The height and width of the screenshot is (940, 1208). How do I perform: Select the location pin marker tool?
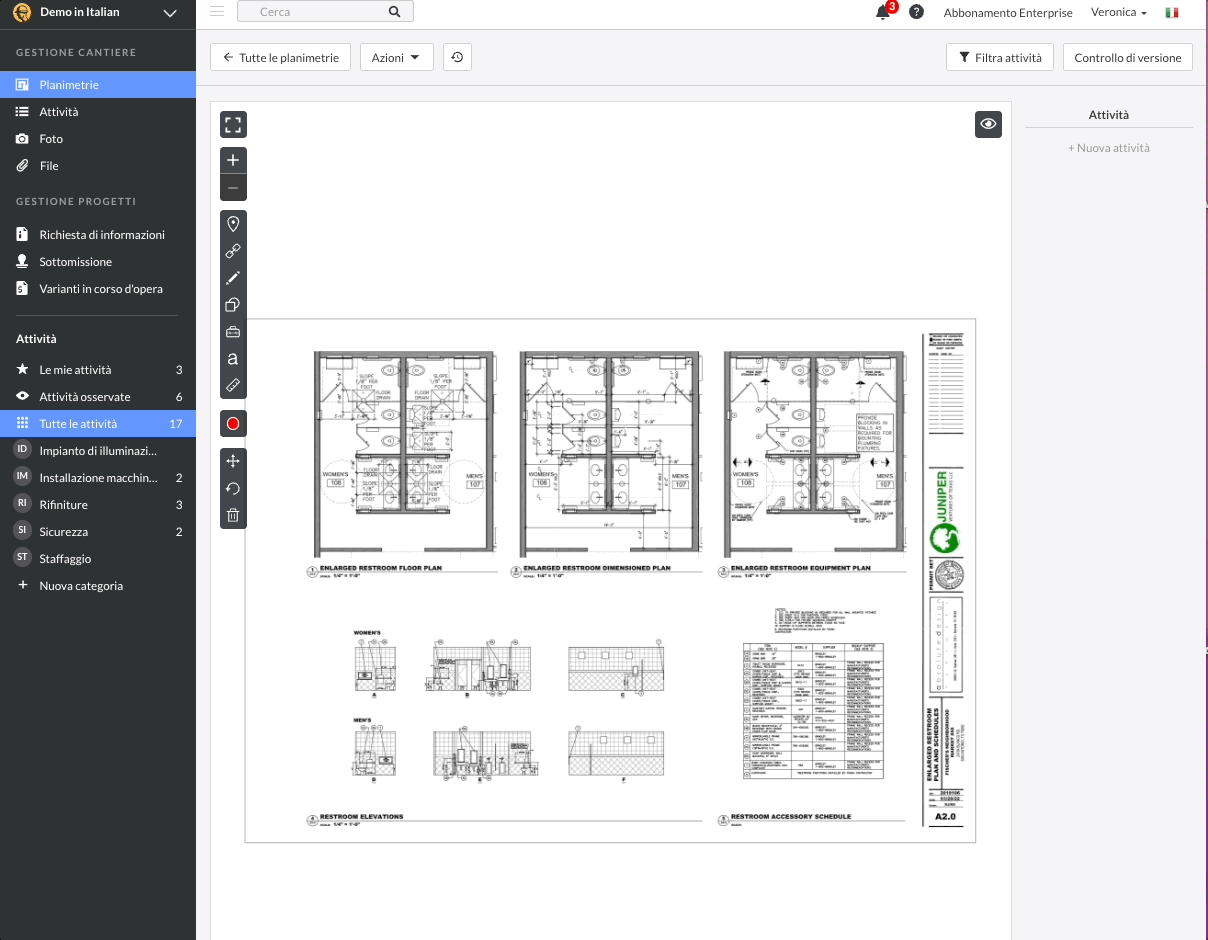coord(233,224)
